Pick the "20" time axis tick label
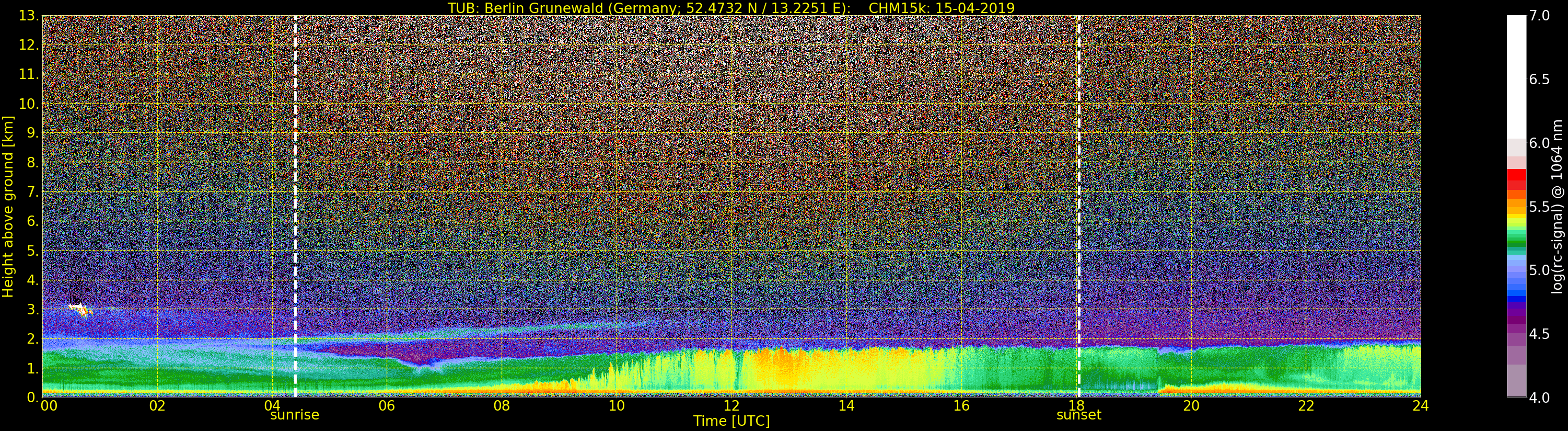Image resolution: width=1568 pixels, height=431 pixels. [x=1191, y=405]
